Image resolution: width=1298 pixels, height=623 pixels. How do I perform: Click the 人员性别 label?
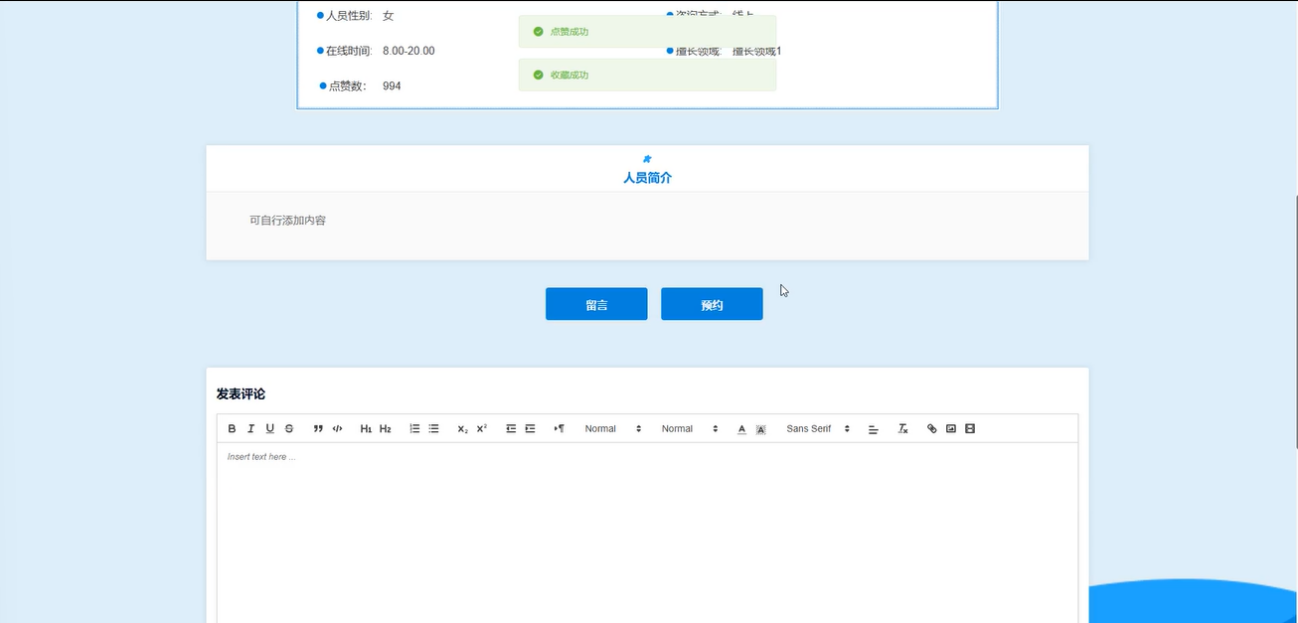click(x=348, y=16)
